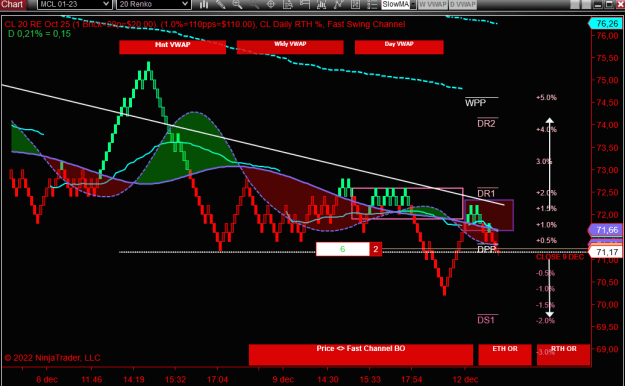Open the strategies line-graph icon
This screenshot has height=386, width=625.
(x=338, y=4)
